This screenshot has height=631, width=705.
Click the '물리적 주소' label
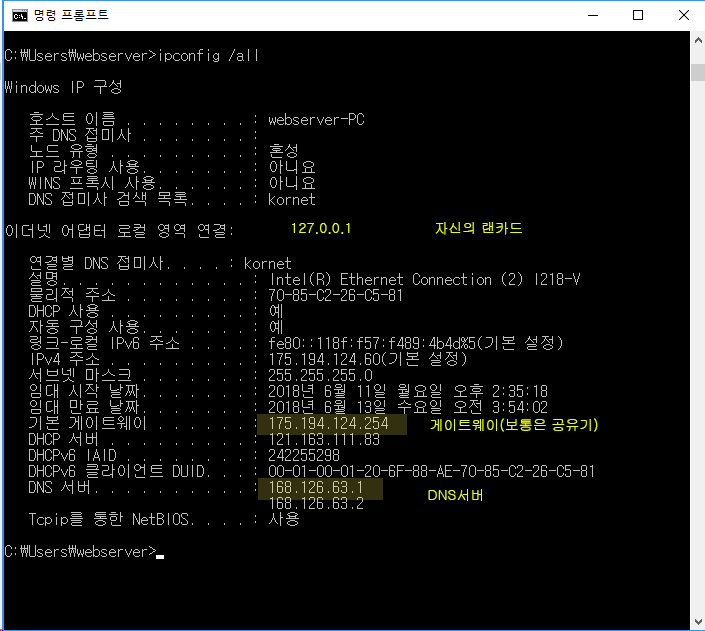(x=72, y=295)
